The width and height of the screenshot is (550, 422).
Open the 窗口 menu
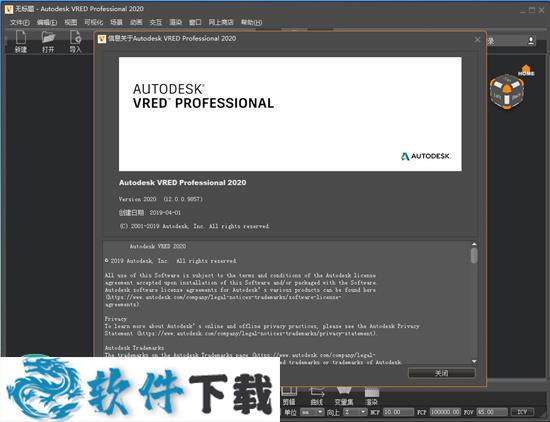click(x=195, y=22)
